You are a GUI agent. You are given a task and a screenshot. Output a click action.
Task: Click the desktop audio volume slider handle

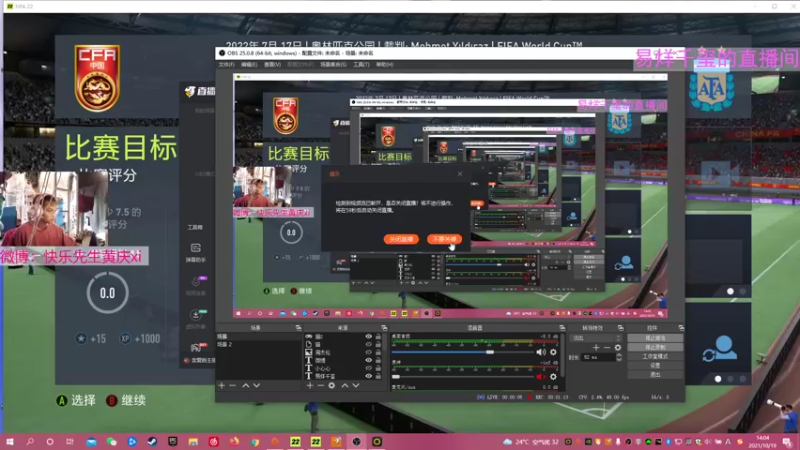[x=490, y=352]
